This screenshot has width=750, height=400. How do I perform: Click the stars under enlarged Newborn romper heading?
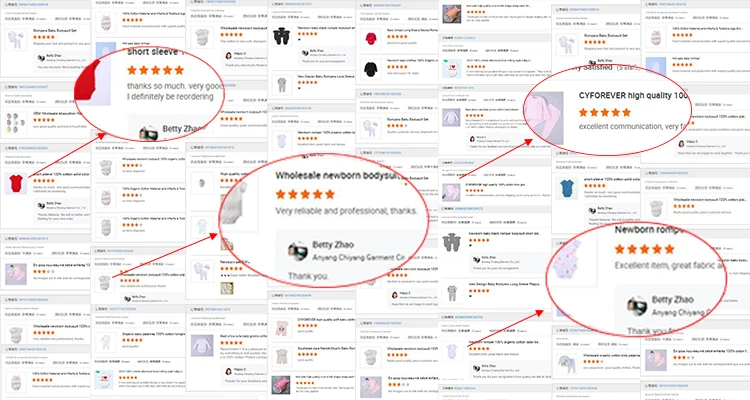click(644, 249)
